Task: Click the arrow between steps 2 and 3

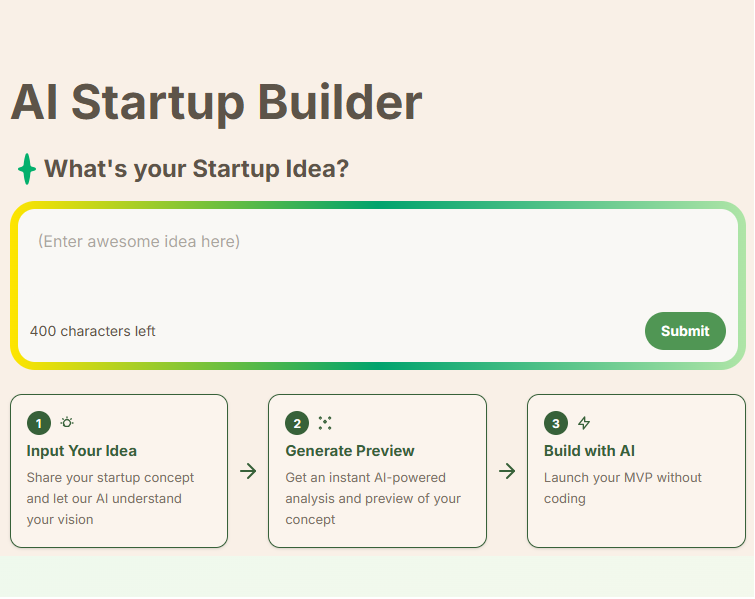Action: [x=507, y=471]
